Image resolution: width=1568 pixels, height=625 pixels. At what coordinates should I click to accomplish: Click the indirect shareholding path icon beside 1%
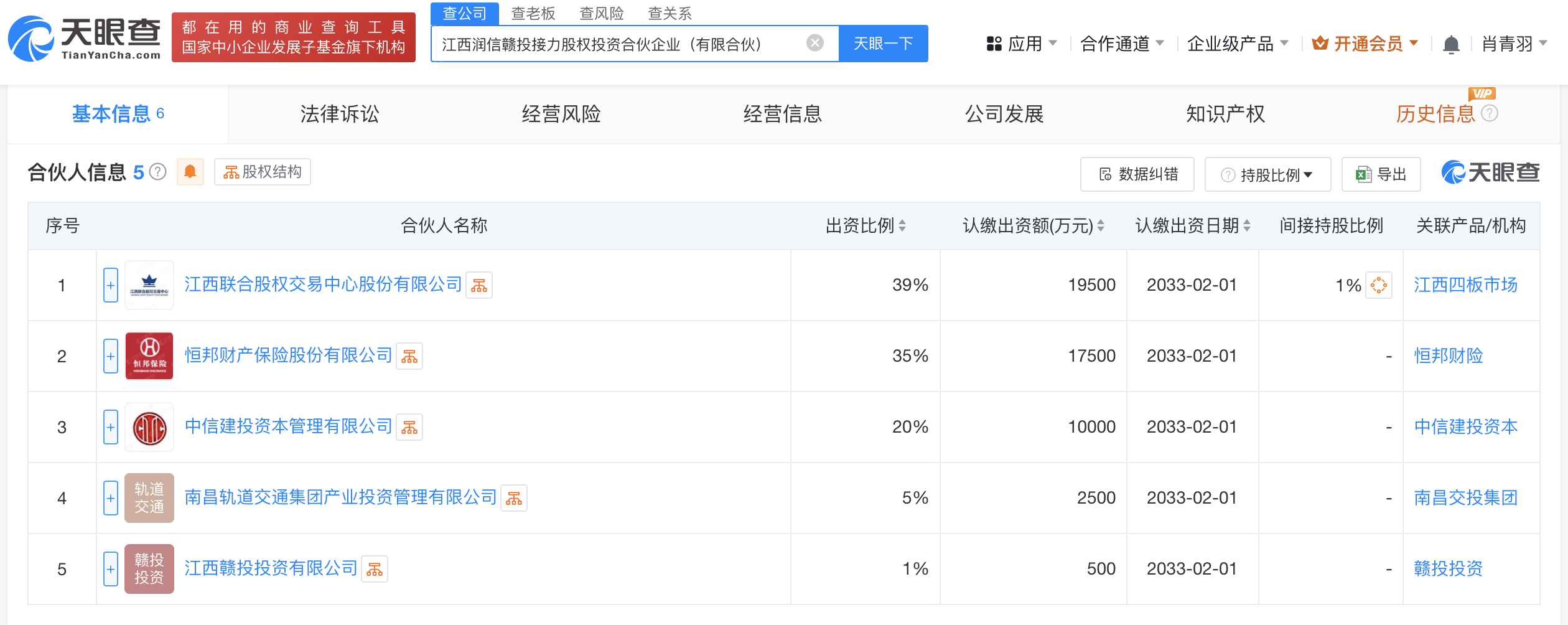coord(1379,285)
